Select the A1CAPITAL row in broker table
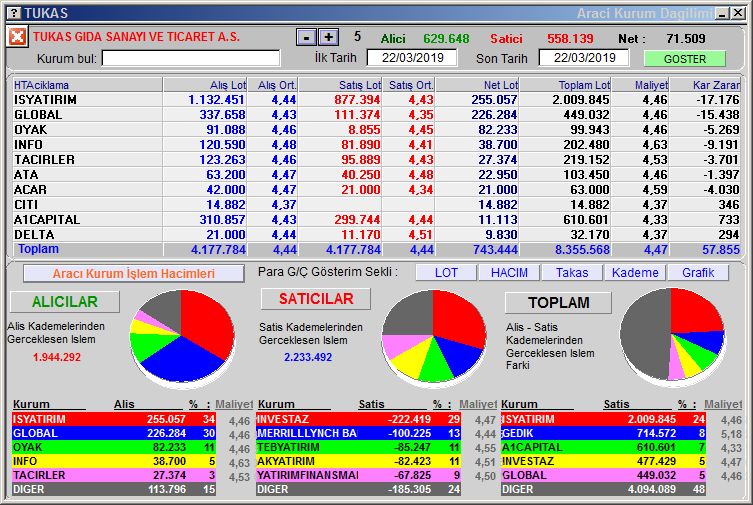The width and height of the screenshot is (753, 505). 376,219
